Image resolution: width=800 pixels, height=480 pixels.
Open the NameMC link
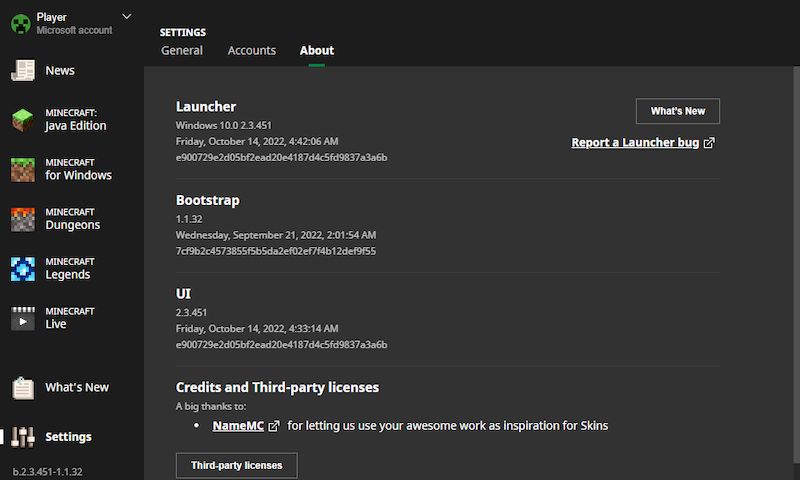tap(238, 425)
